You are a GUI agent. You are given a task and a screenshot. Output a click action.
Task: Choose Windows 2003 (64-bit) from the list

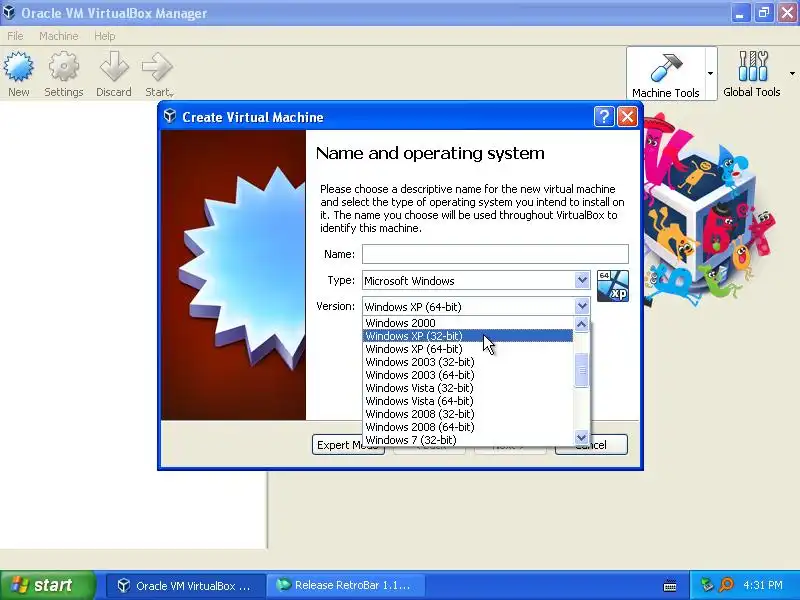point(468,375)
